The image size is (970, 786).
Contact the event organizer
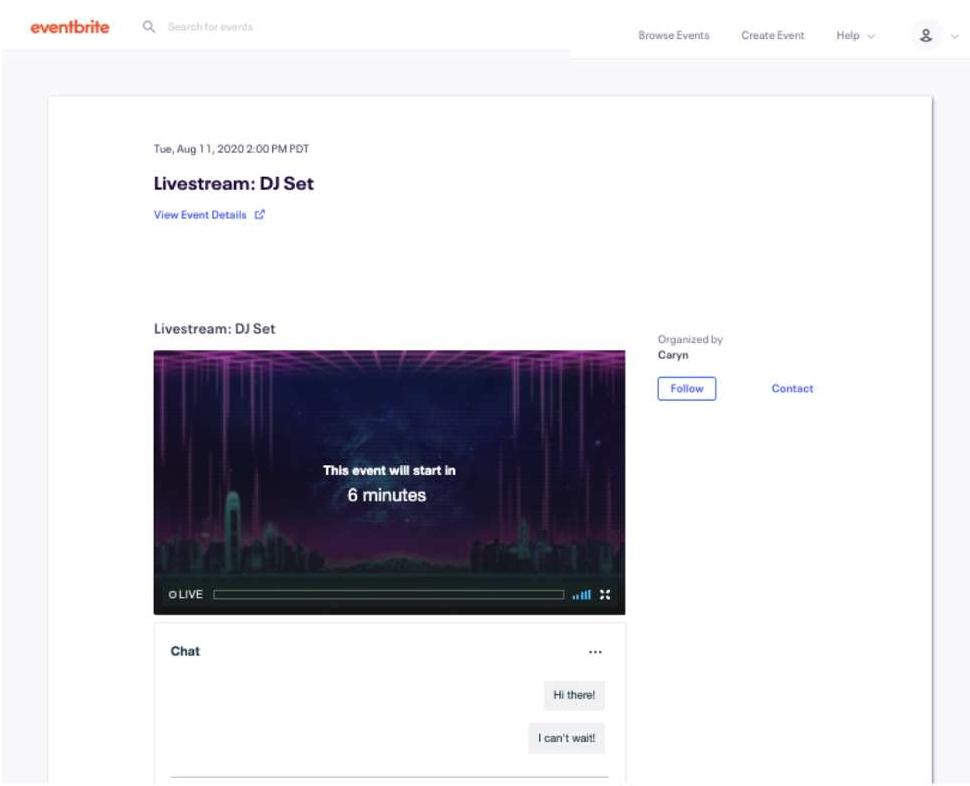pyautogui.click(x=792, y=388)
